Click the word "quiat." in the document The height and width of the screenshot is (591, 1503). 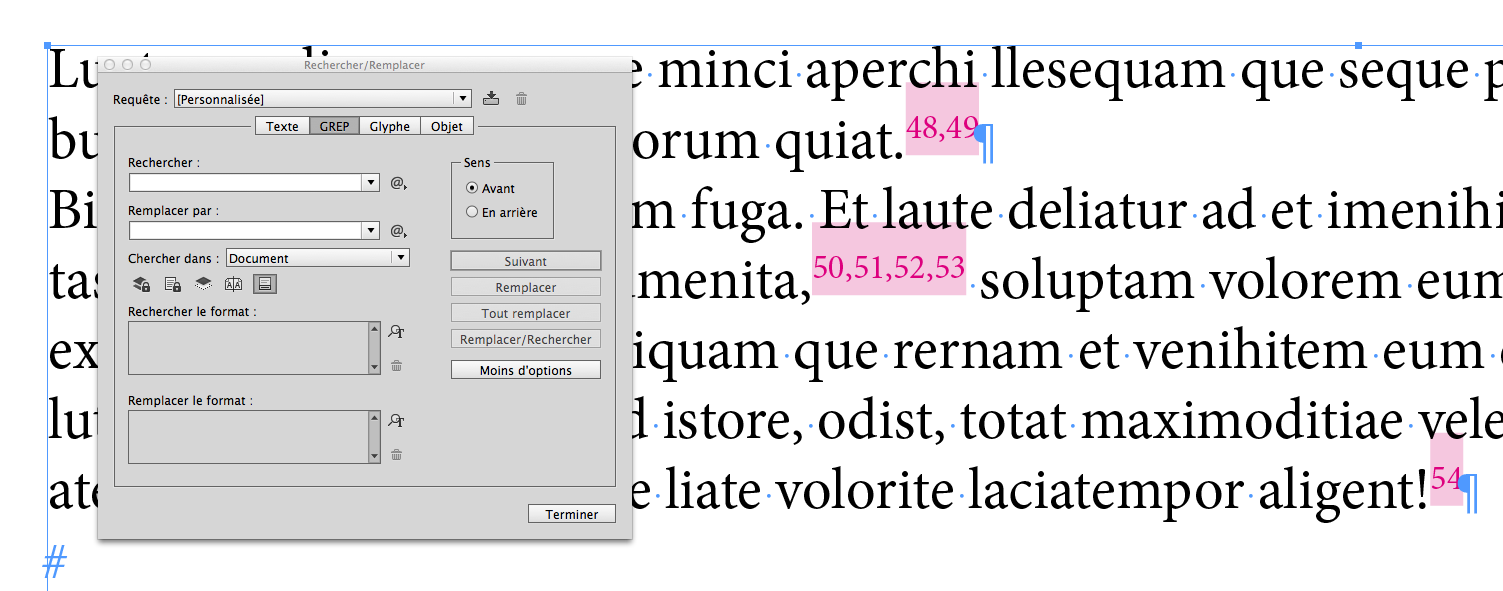(x=839, y=144)
